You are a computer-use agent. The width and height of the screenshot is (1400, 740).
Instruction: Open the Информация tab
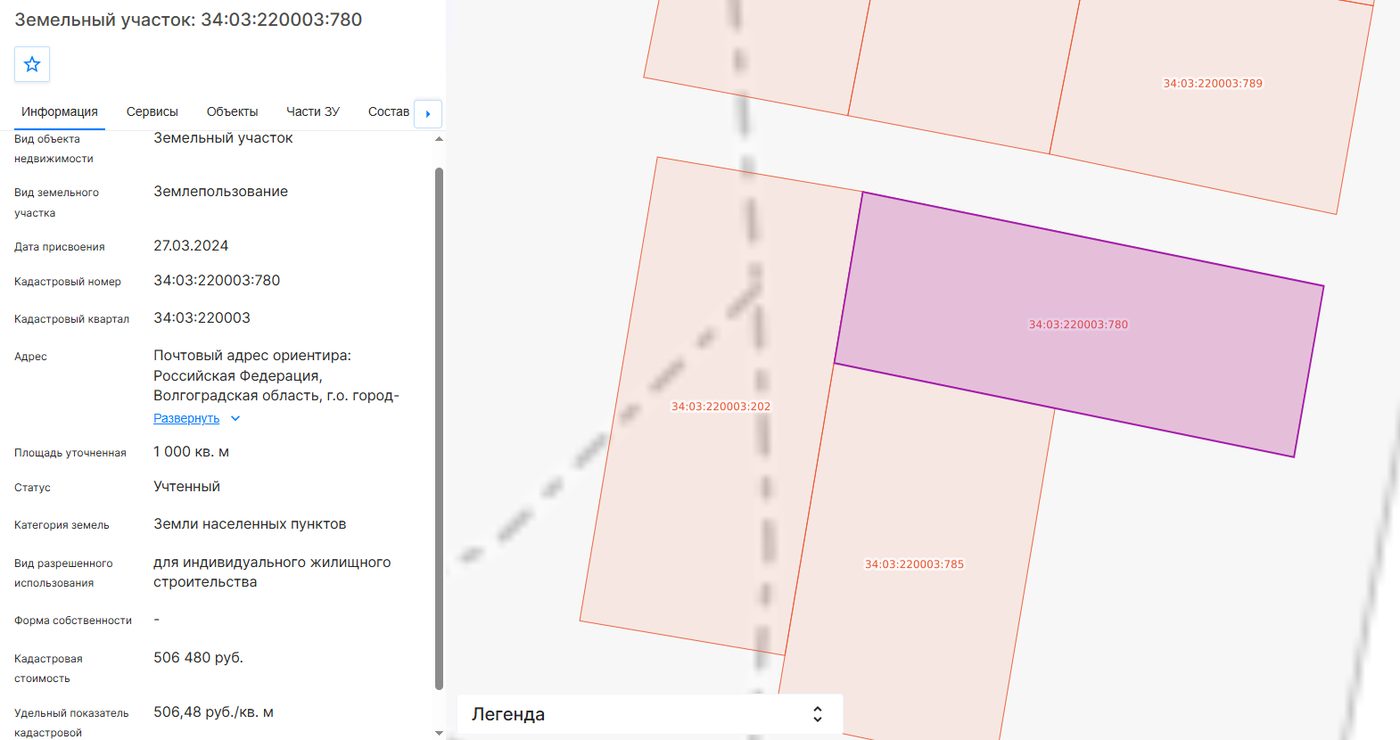(60, 112)
